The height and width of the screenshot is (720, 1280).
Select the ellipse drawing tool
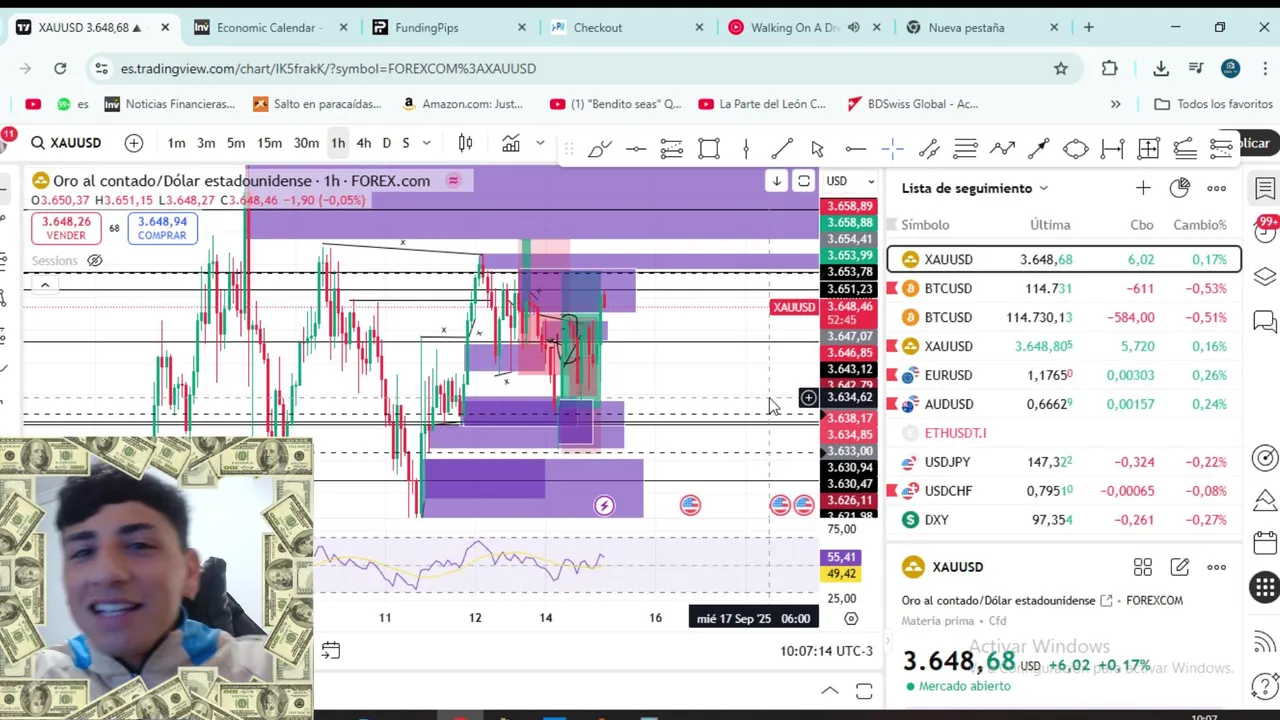[x=1076, y=149]
